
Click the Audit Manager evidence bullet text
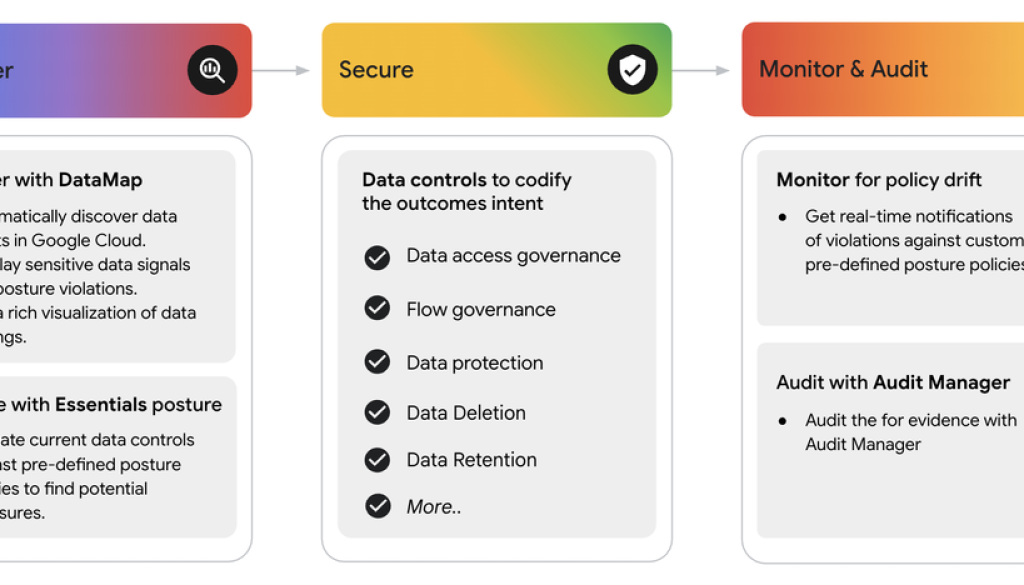coord(910,432)
